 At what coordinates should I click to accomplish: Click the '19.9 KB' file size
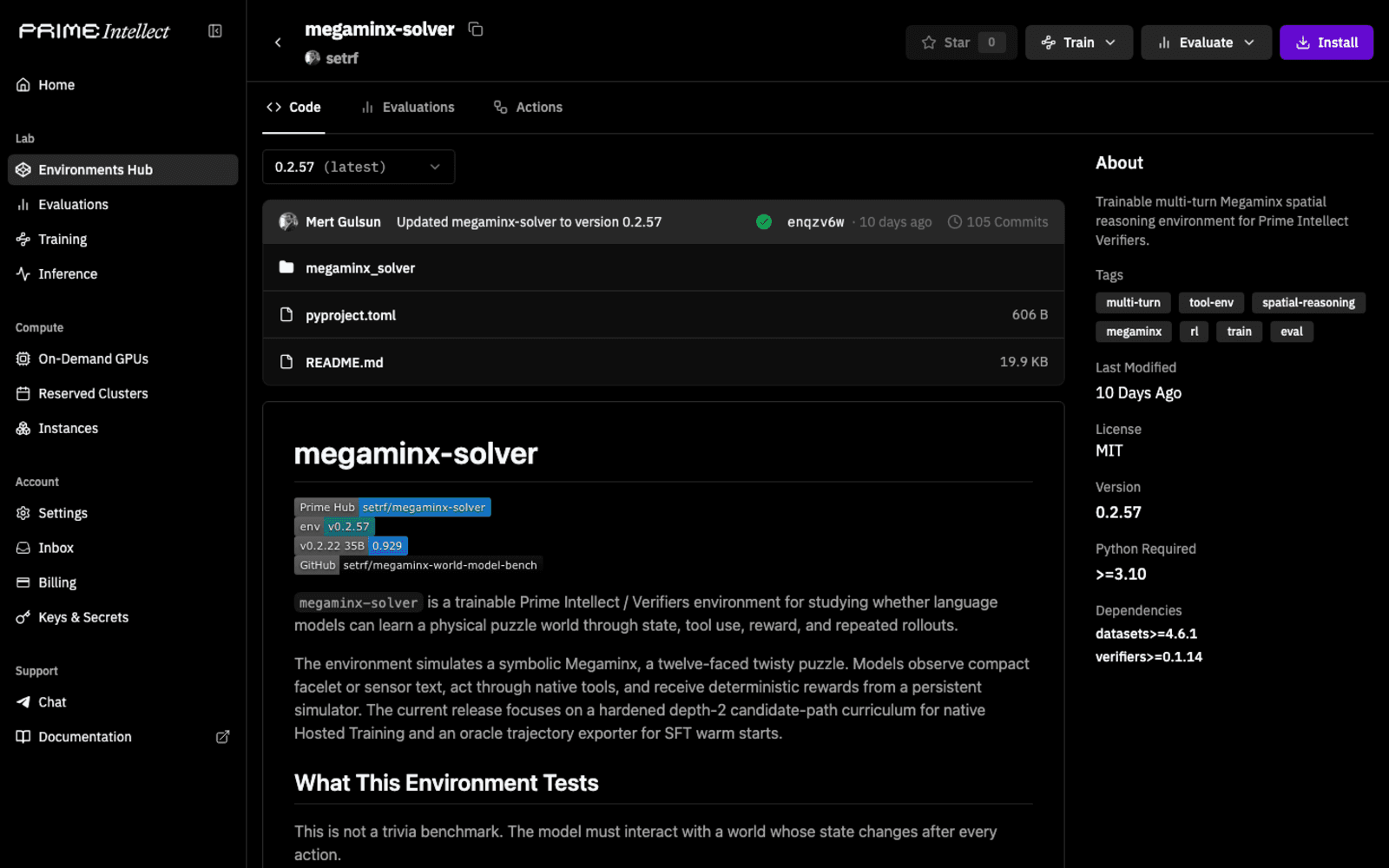(1024, 361)
